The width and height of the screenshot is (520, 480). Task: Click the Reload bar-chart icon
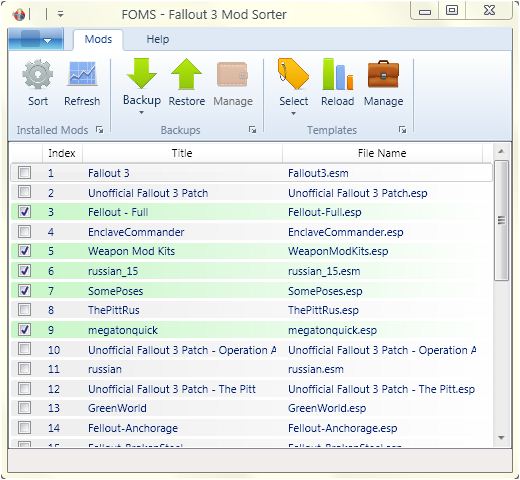(x=338, y=74)
